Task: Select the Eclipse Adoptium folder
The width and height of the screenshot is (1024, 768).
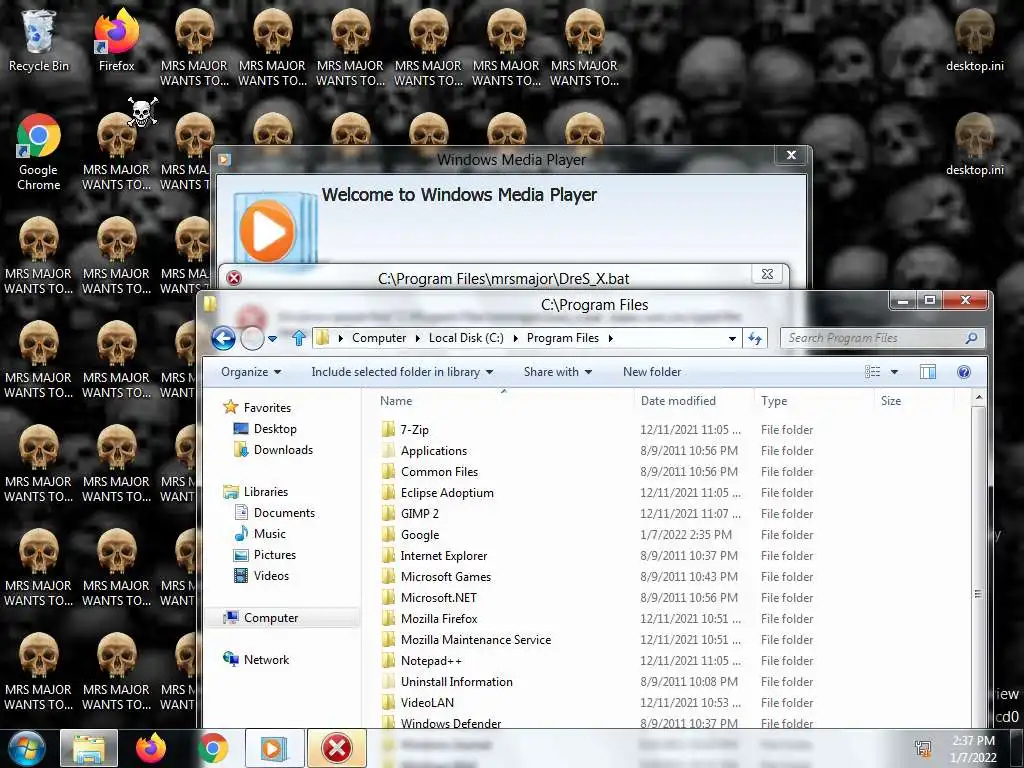Action: click(x=438, y=492)
